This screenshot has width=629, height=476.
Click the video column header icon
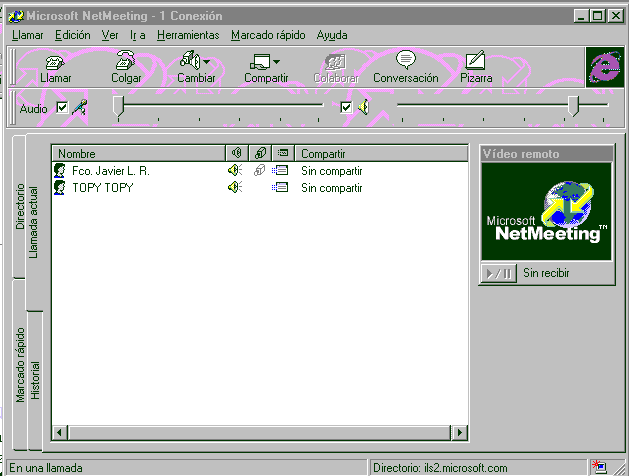click(x=260, y=153)
